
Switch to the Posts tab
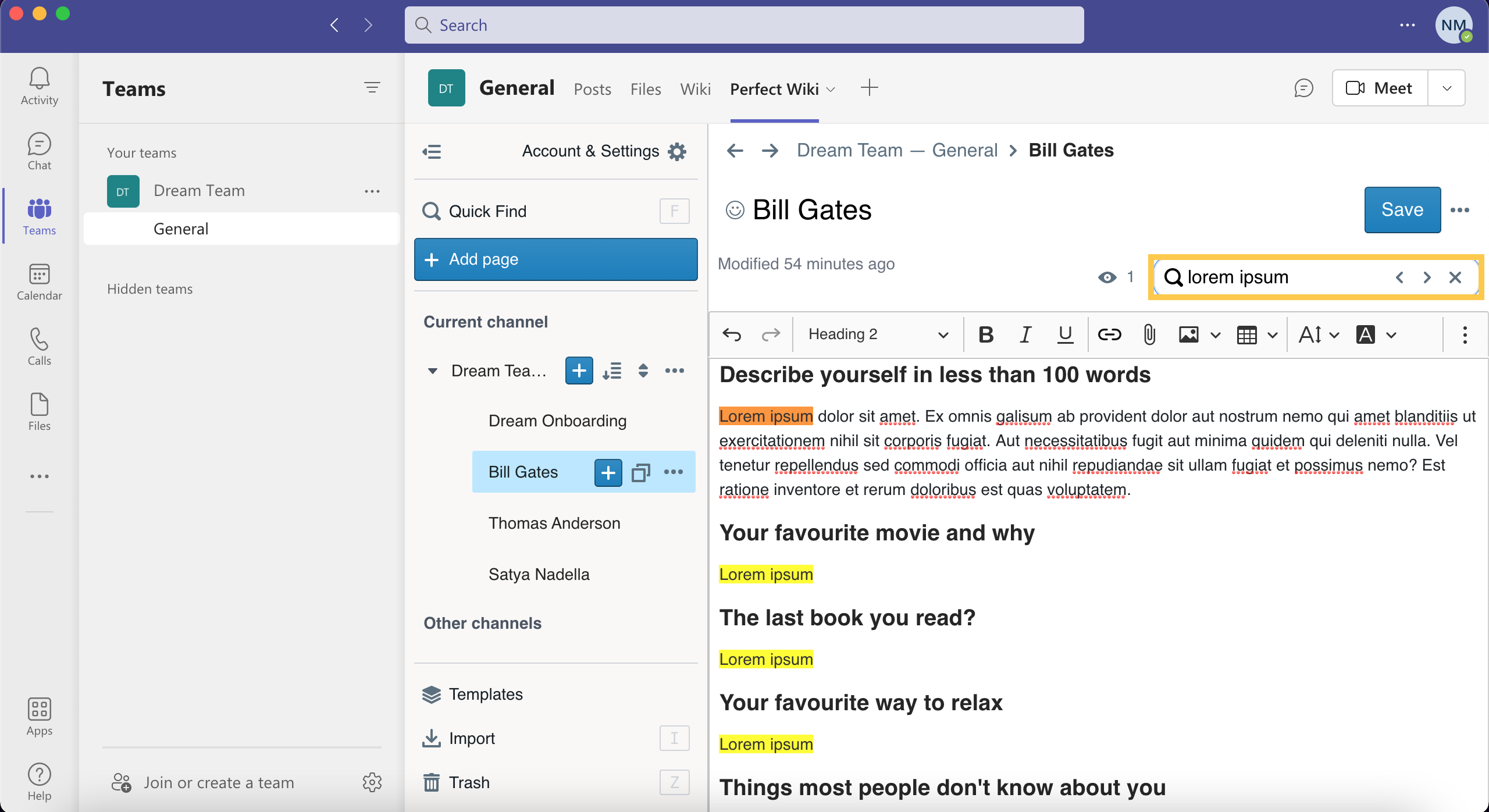coord(592,88)
